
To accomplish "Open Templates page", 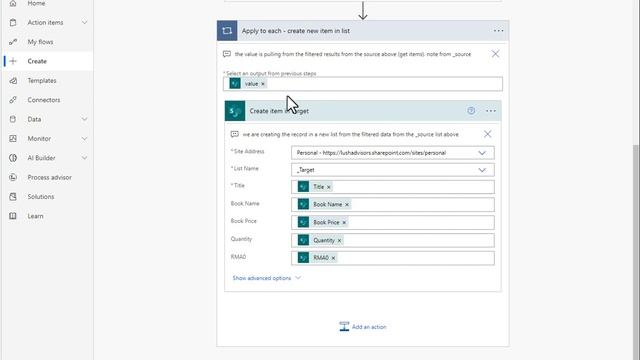I will pos(42,80).
